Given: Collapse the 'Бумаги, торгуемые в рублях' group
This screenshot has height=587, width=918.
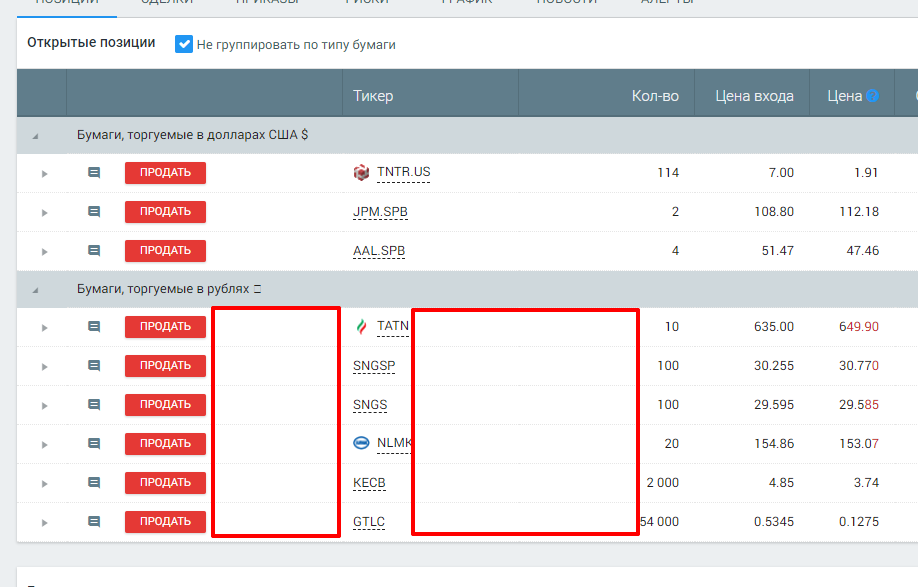Looking at the screenshot, I should 35,290.
